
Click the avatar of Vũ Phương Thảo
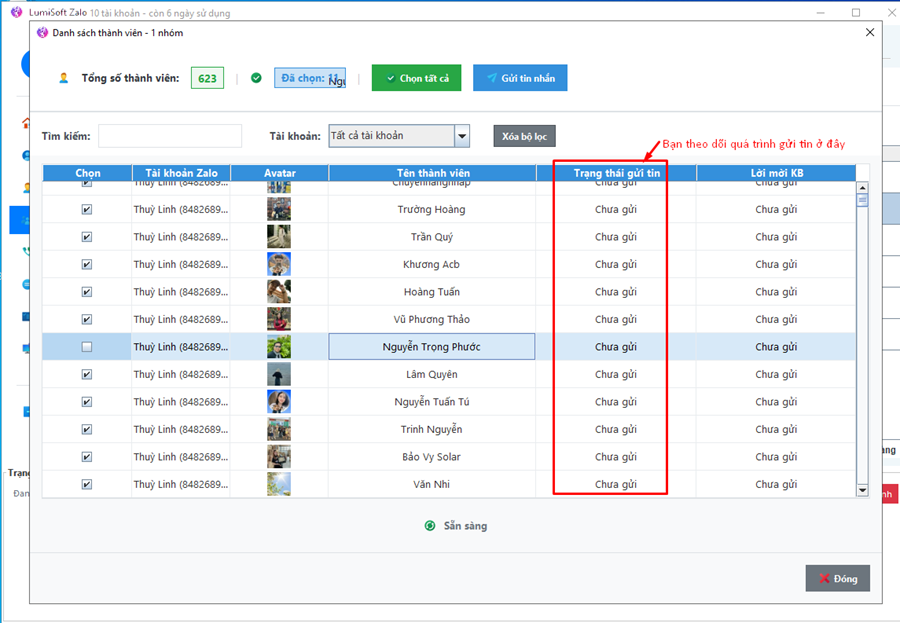[x=279, y=320]
